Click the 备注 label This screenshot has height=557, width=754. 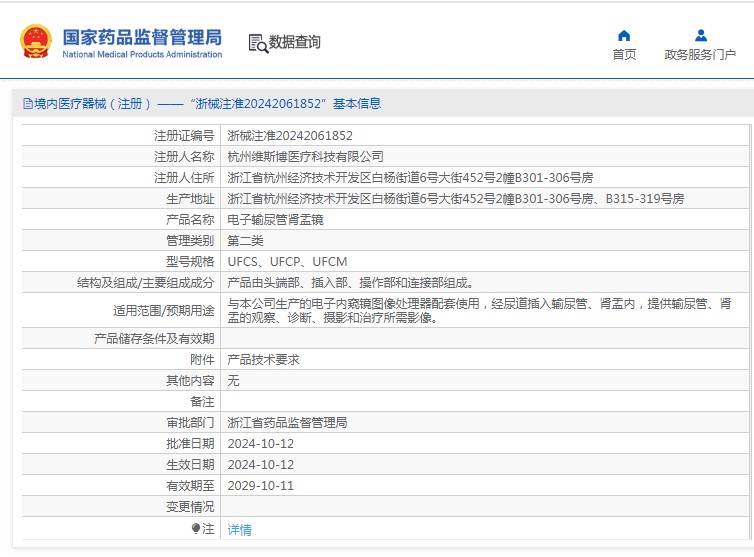202,402
